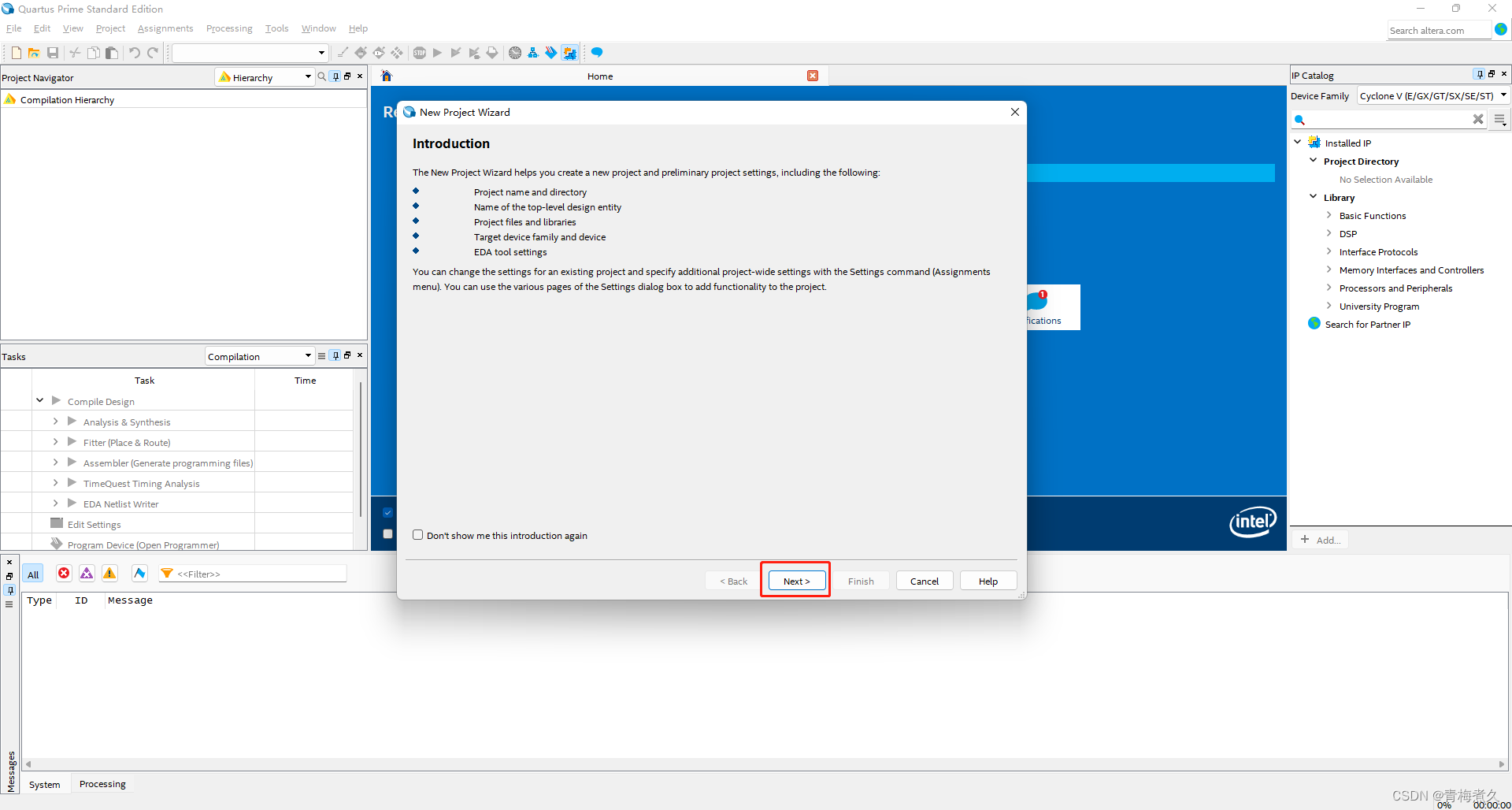Switch to the Processing messages tab
1512x810 pixels.
click(x=102, y=784)
